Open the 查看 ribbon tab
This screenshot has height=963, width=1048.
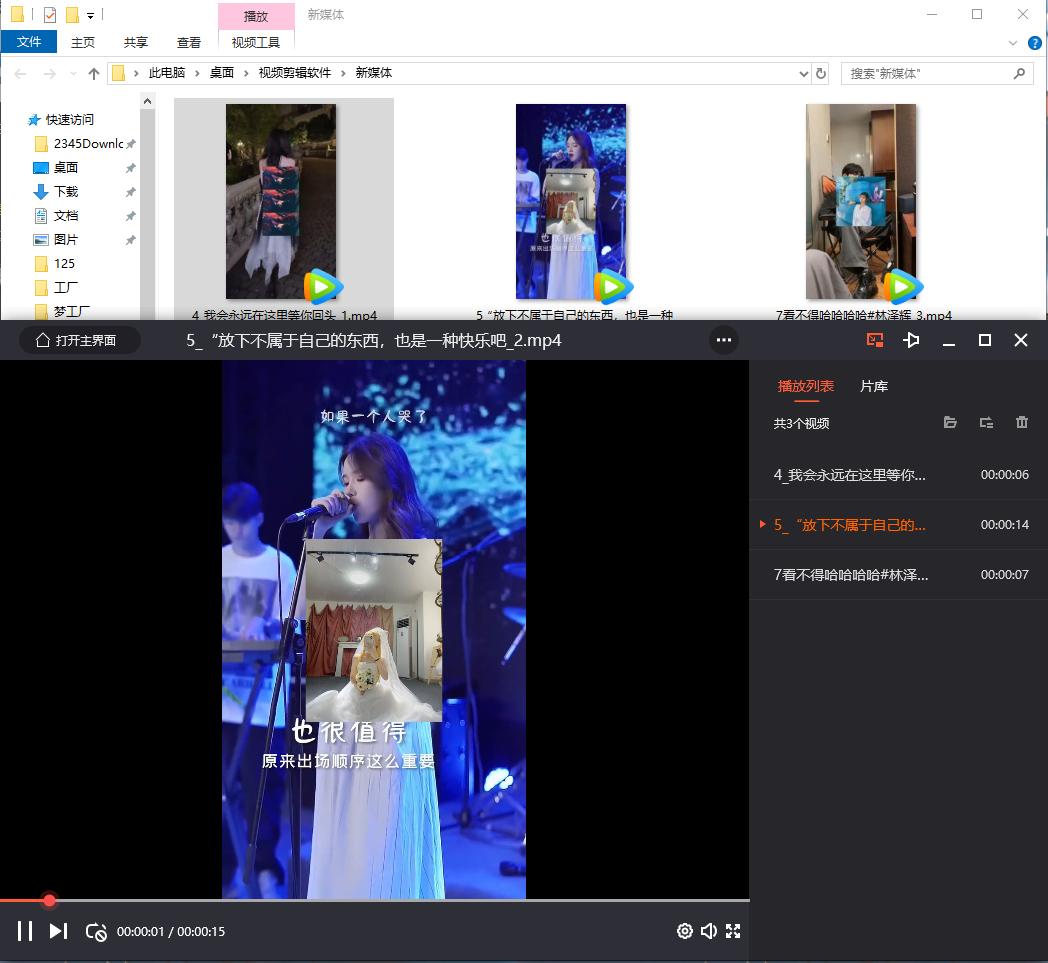pos(189,42)
